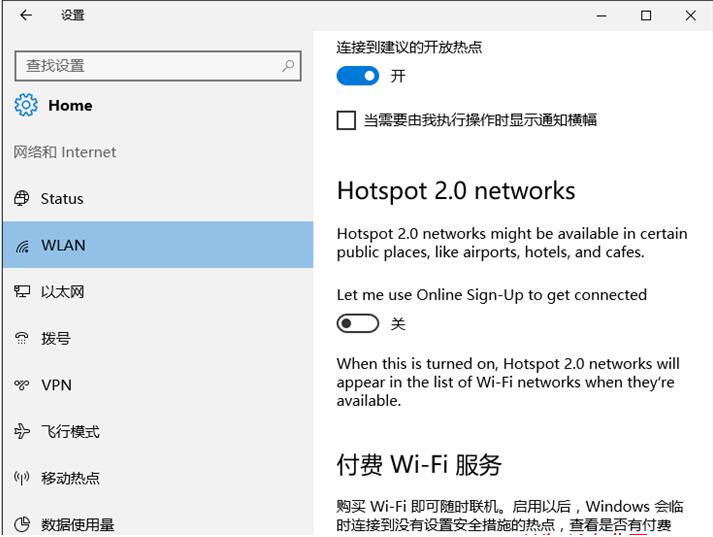Image resolution: width=713 pixels, height=537 pixels.
Task: Click the Hotspot 2.0 networks heading
Action: tap(456, 191)
